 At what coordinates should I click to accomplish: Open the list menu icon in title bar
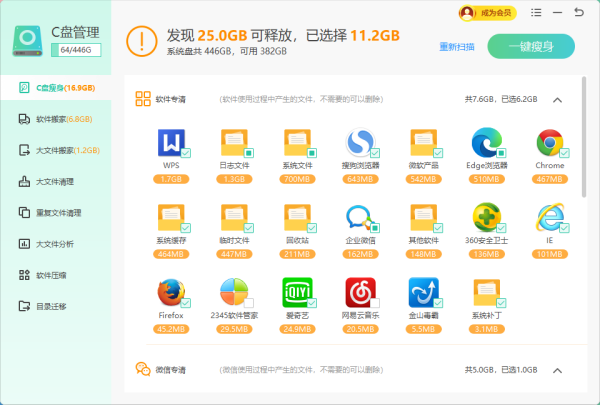point(536,13)
